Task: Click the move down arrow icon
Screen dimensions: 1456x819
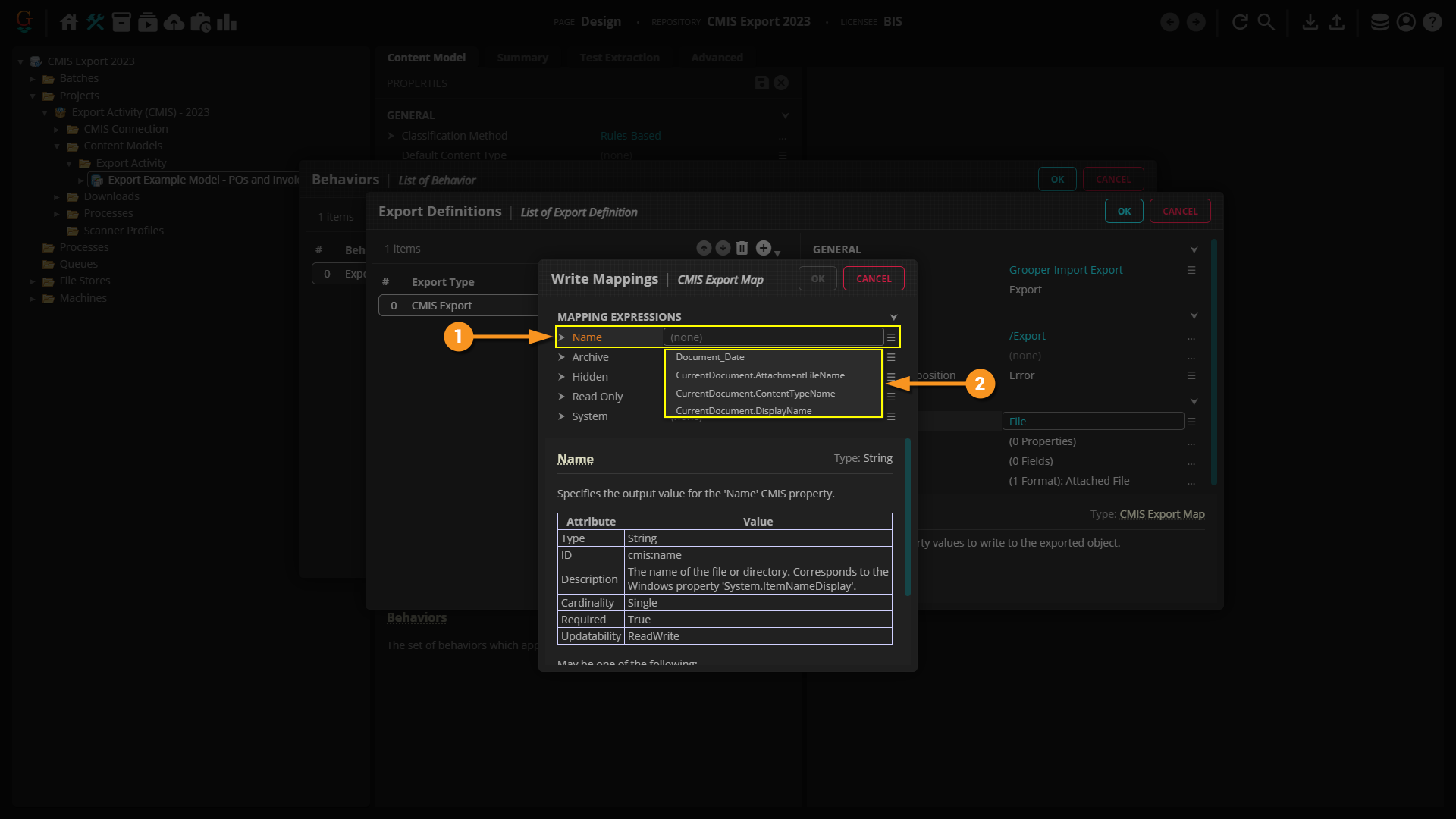Action: point(723,248)
